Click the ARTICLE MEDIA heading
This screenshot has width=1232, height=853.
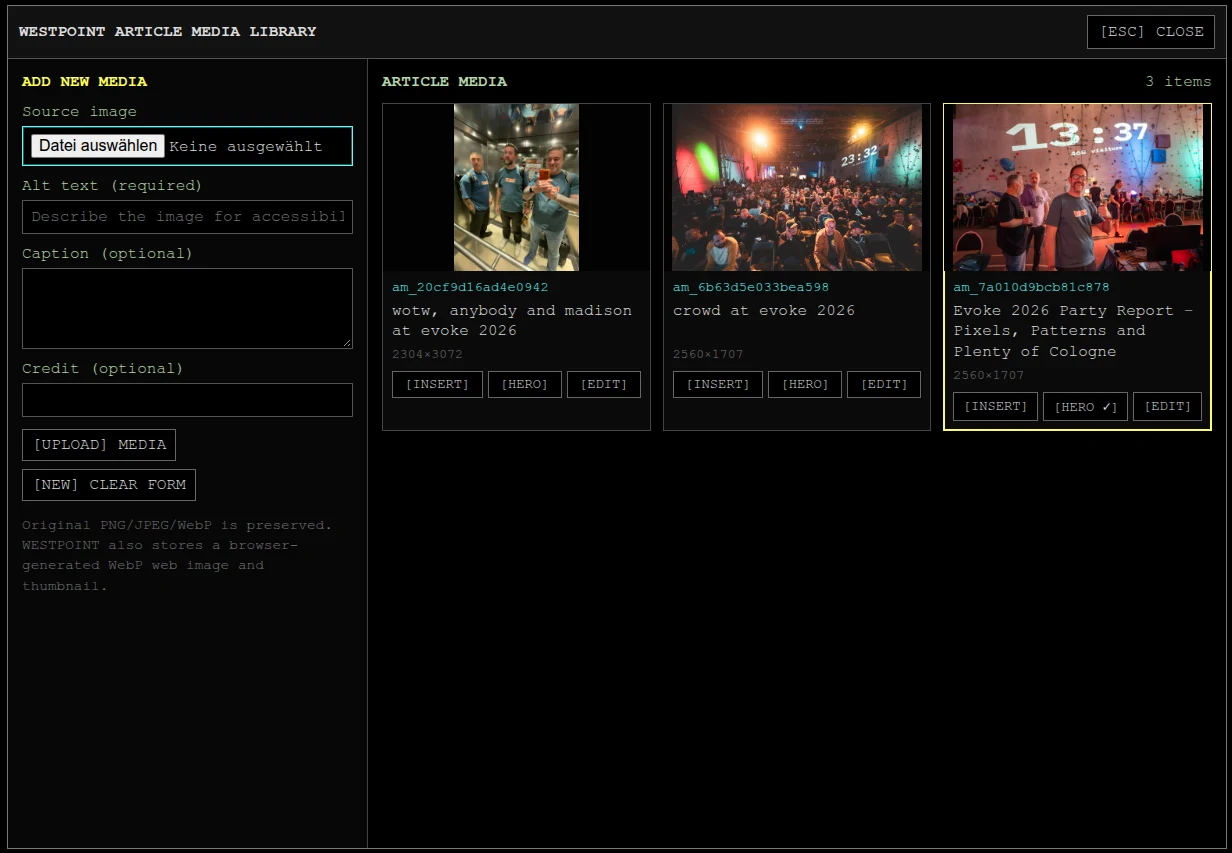click(444, 82)
